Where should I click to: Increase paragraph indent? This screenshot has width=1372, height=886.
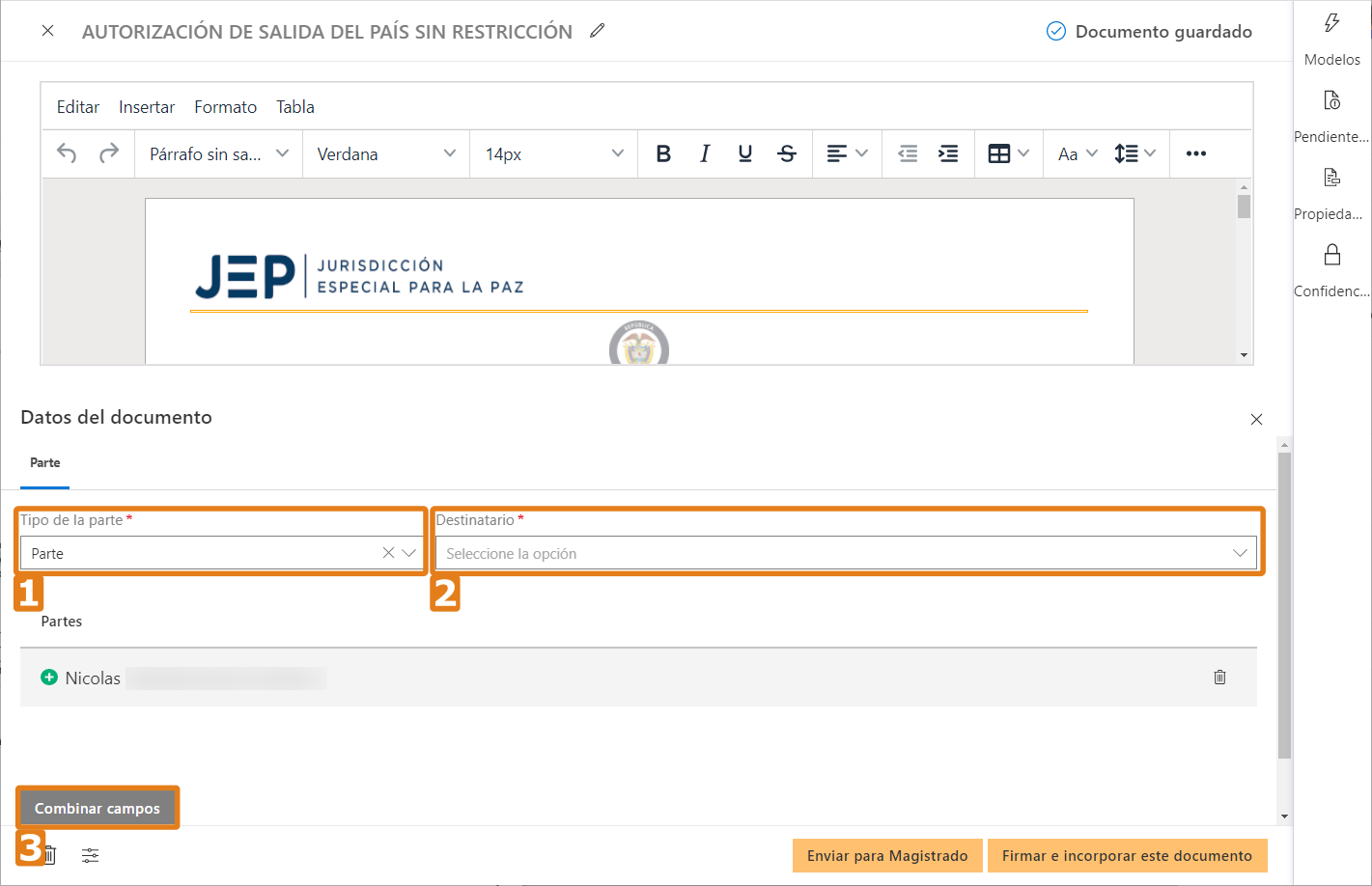948,153
